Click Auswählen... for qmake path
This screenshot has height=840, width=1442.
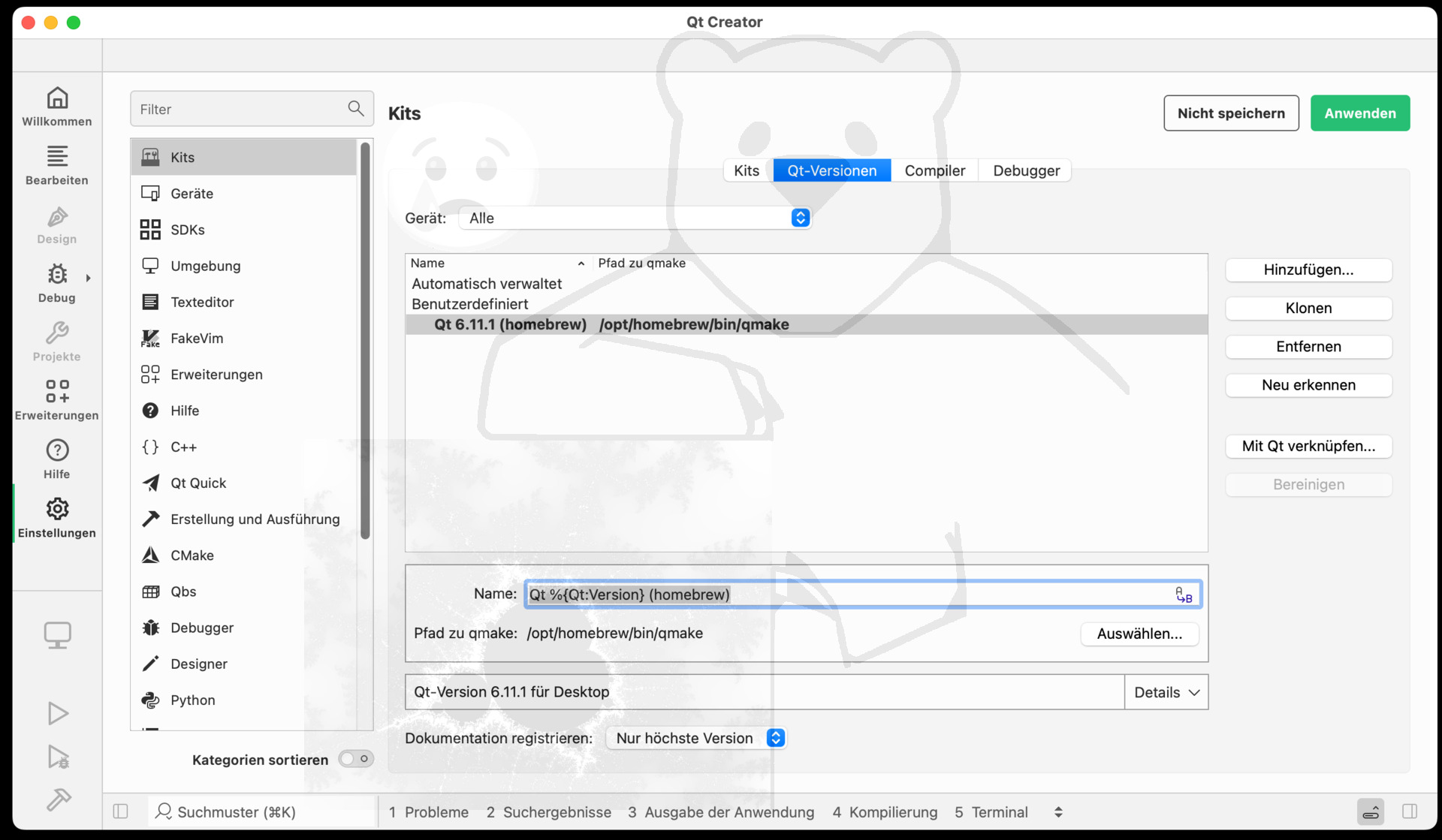[x=1139, y=634]
